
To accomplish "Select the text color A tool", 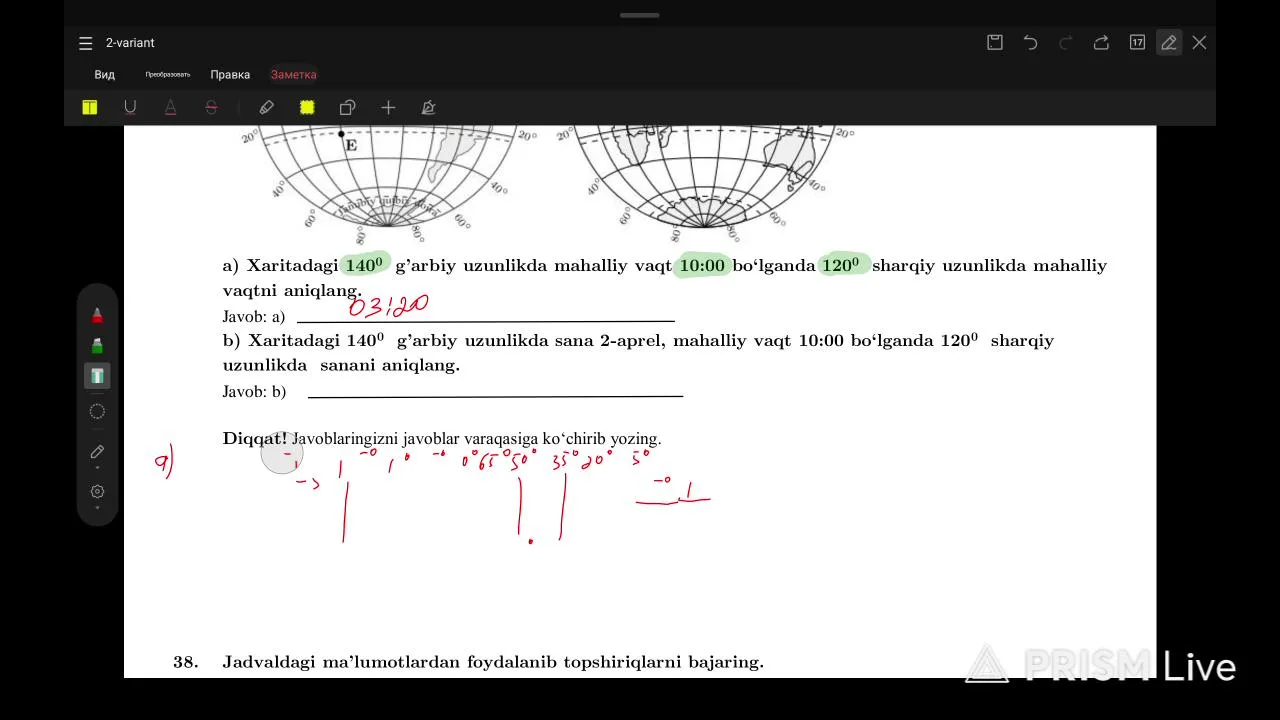I will pos(170,107).
